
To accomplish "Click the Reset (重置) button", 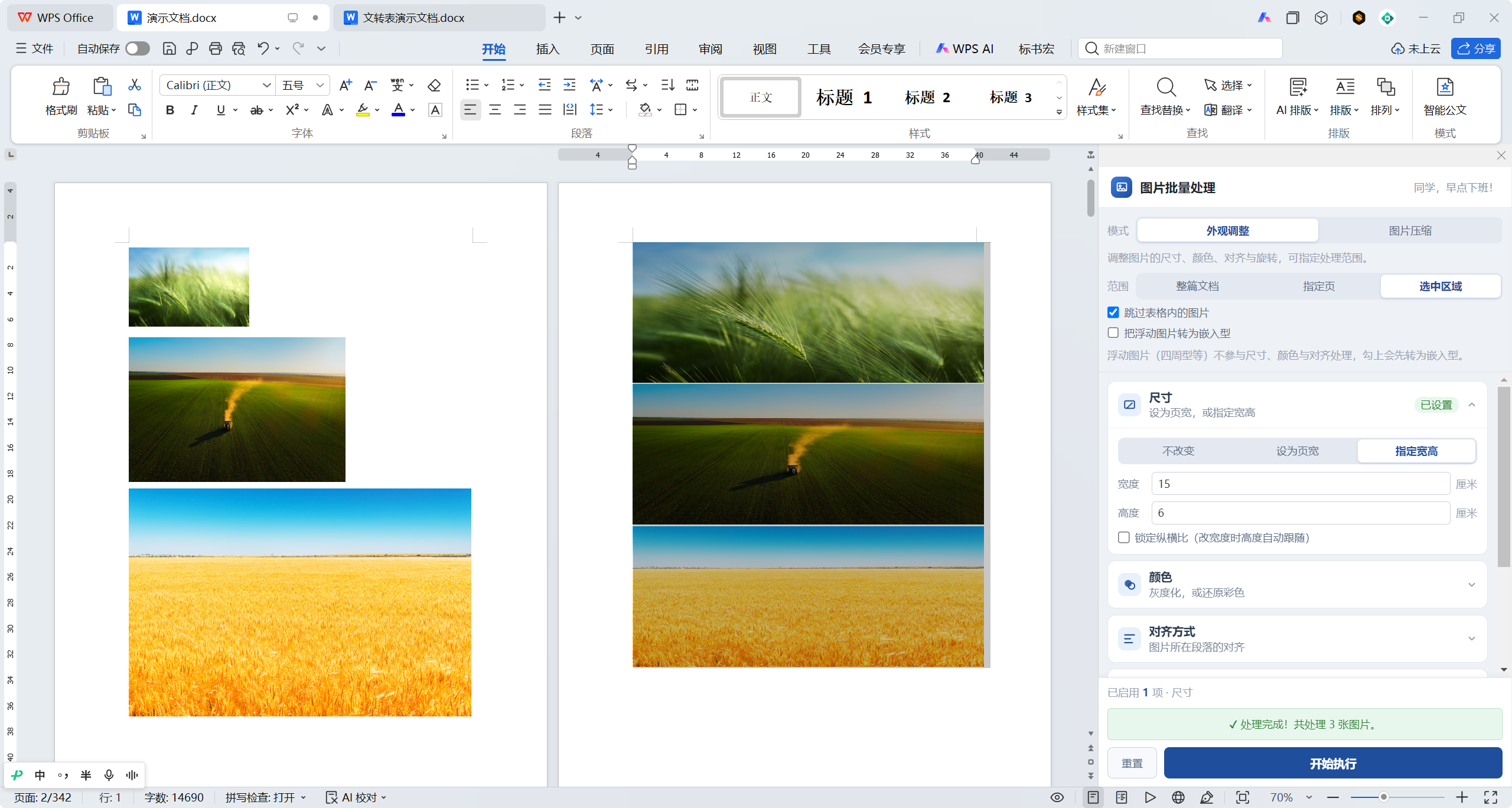I will pyautogui.click(x=1132, y=764).
